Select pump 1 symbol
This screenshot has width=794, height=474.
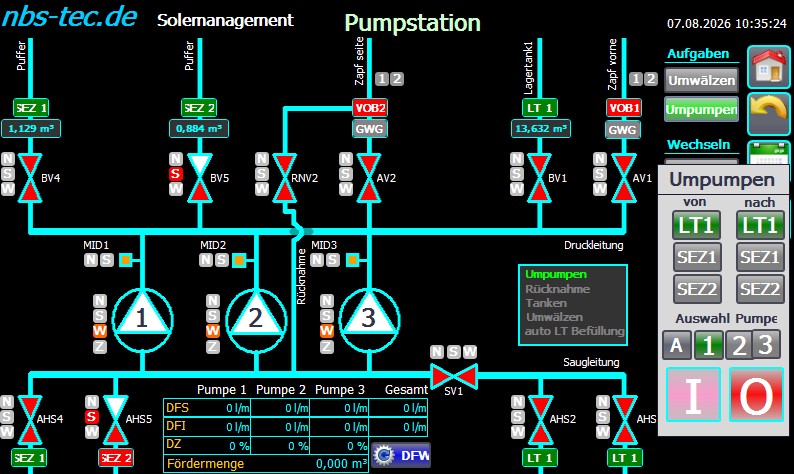click(142, 319)
